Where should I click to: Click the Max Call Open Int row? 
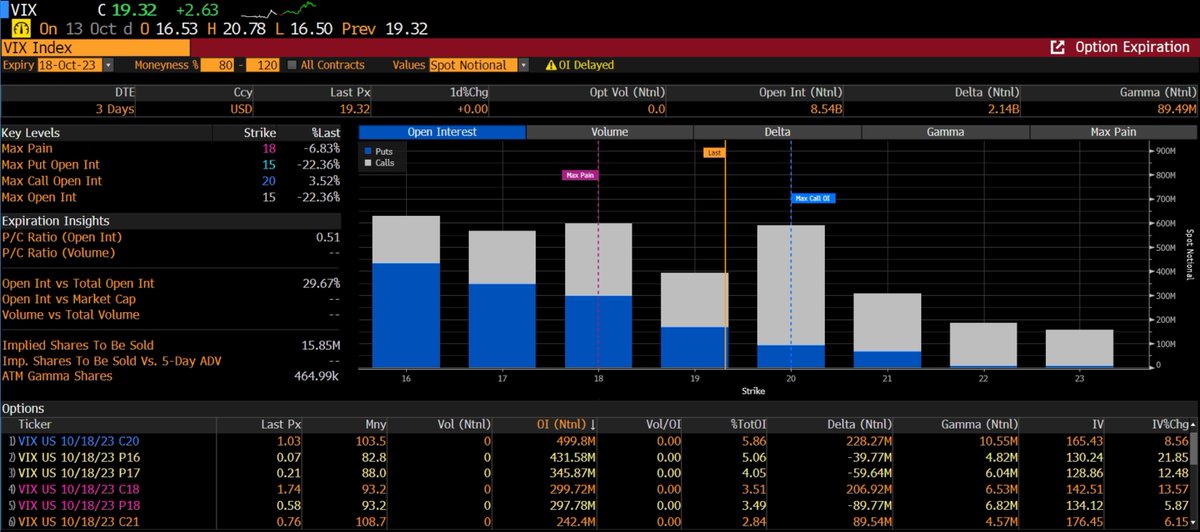click(x=171, y=180)
